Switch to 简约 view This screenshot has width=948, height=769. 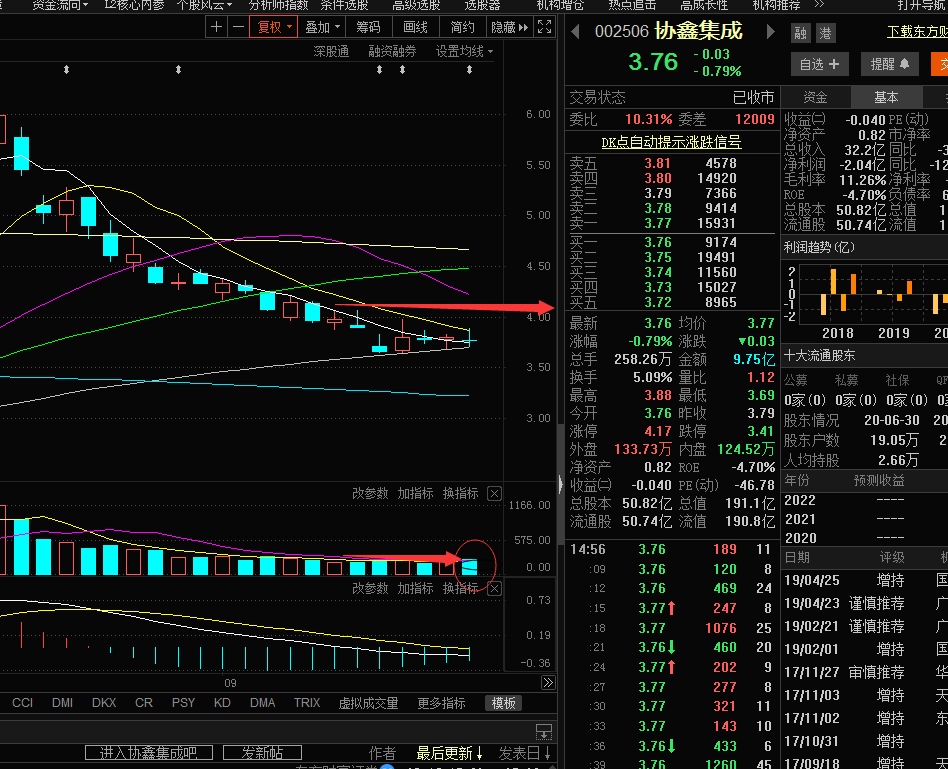coord(463,27)
